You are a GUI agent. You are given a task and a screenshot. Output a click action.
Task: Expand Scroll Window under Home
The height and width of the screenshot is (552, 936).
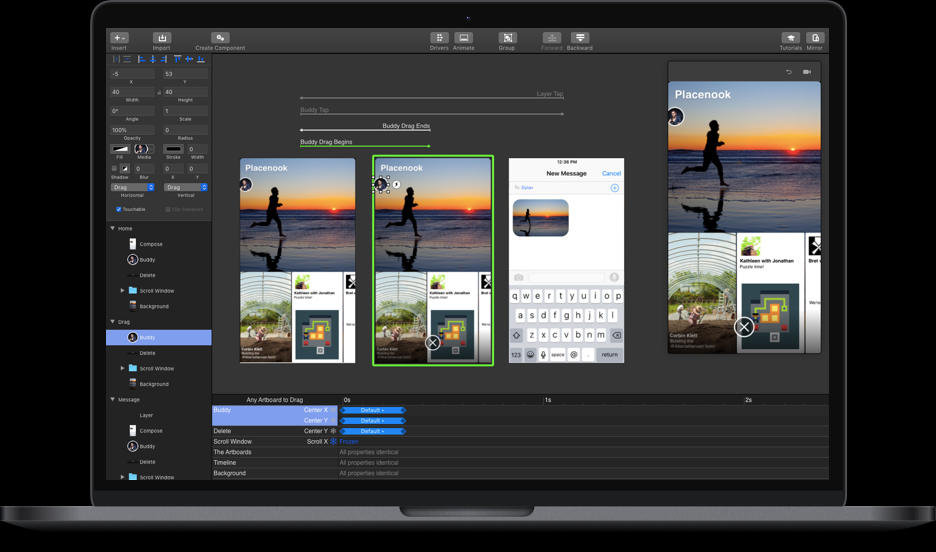point(122,291)
